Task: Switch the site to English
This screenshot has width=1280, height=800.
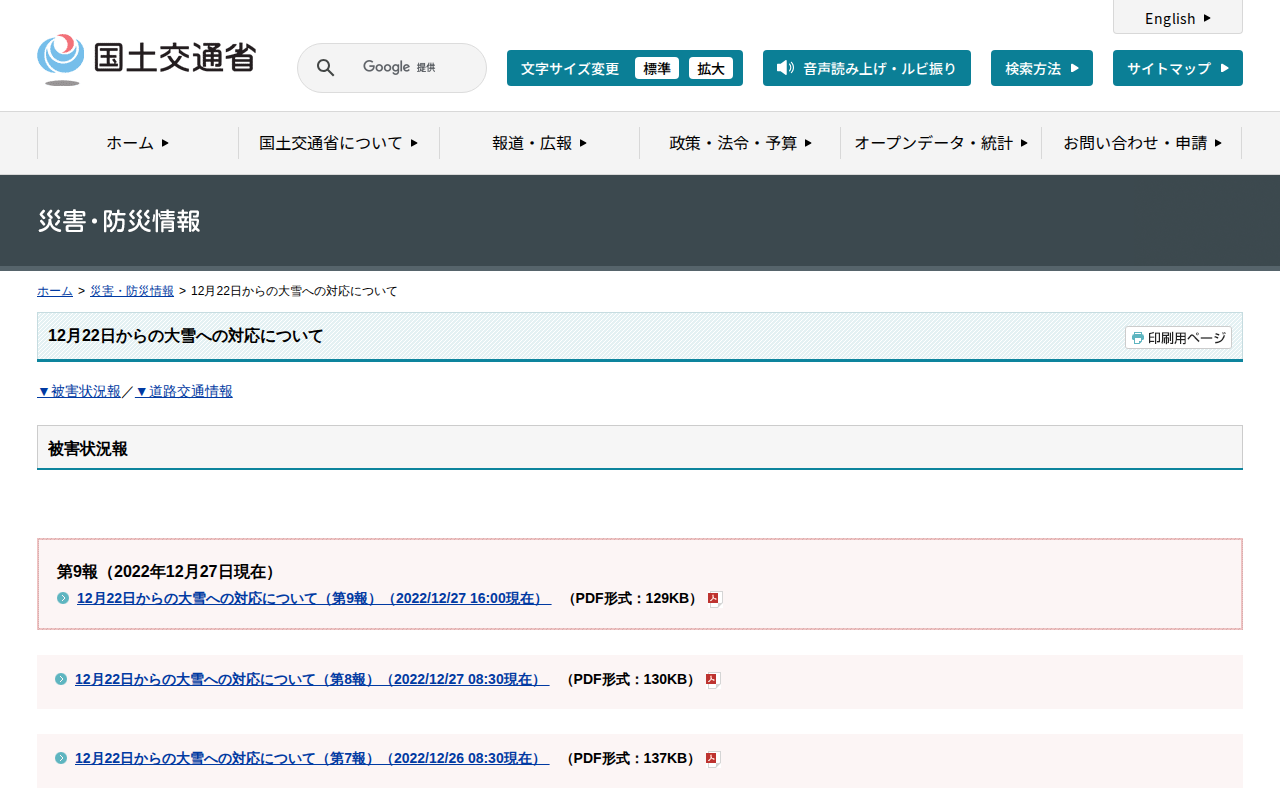Action: click(x=1177, y=18)
